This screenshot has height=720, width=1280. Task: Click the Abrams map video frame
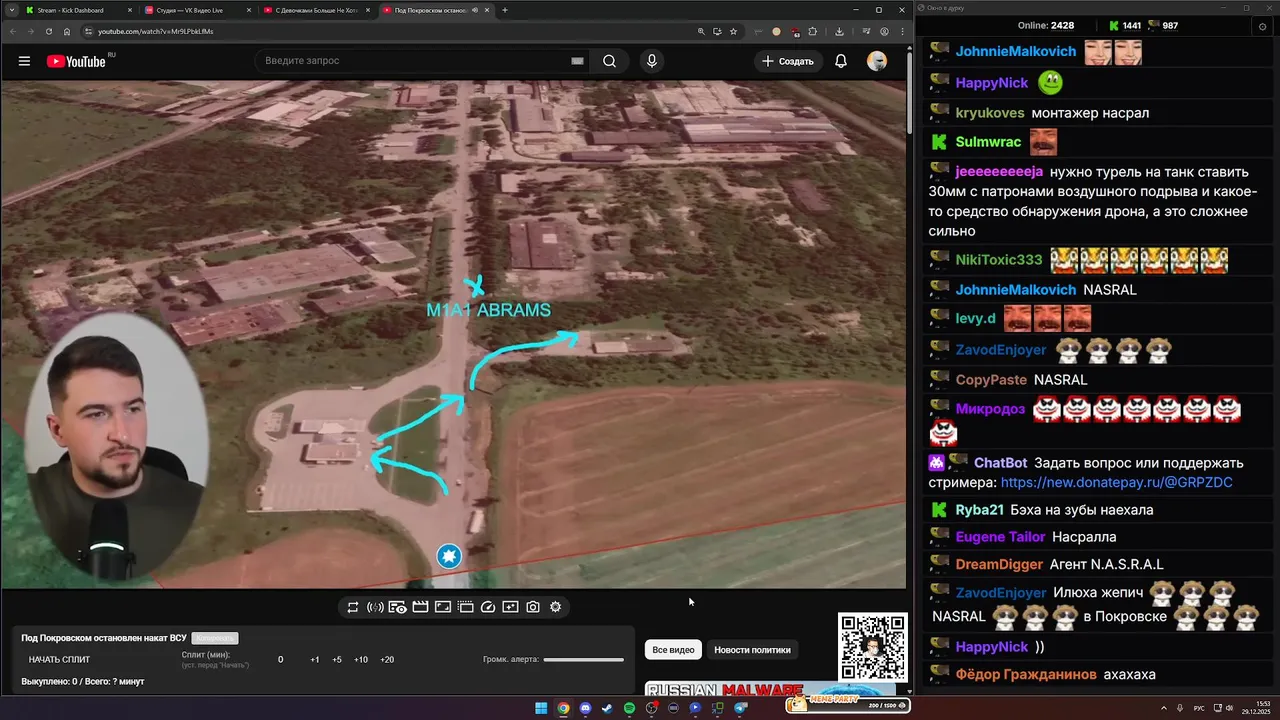(453, 334)
